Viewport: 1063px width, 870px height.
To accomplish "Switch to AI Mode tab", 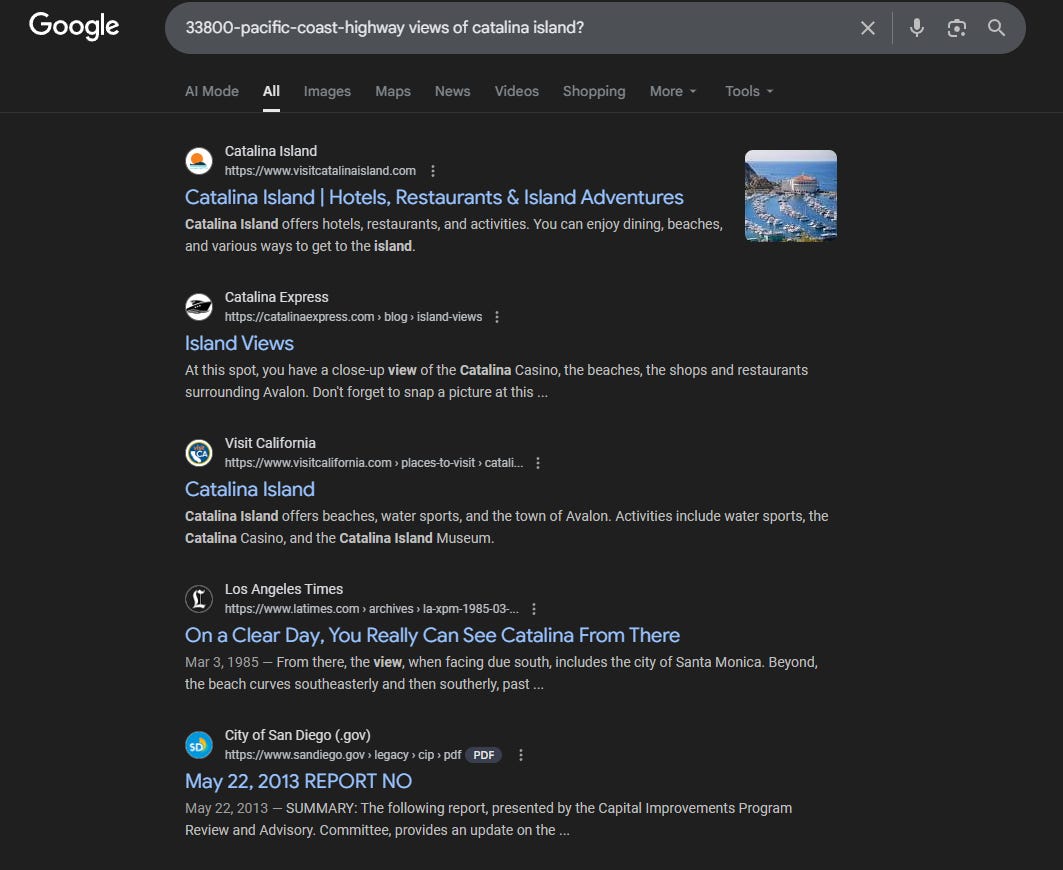I will 212,91.
